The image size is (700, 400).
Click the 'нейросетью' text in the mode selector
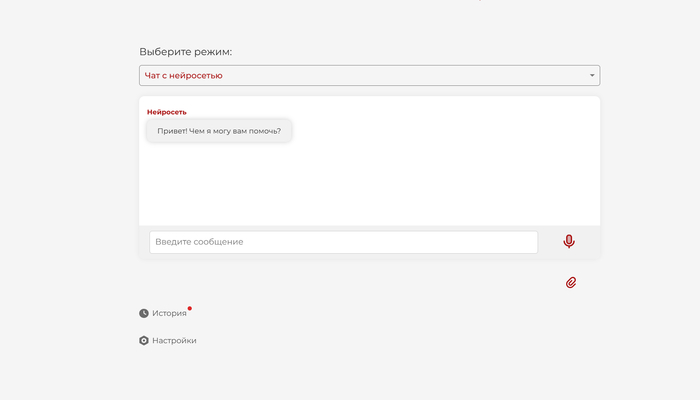coord(198,75)
